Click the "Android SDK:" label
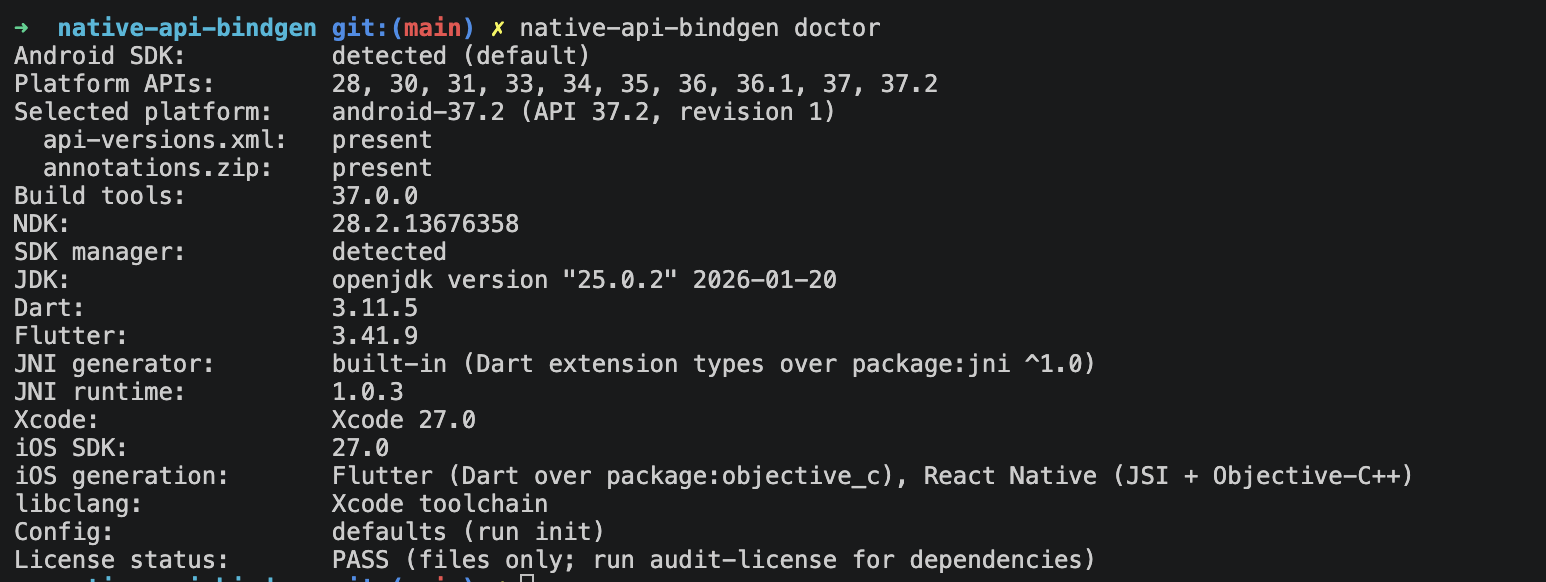This screenshot has width=1546, height=582. [x=100, y=56]
